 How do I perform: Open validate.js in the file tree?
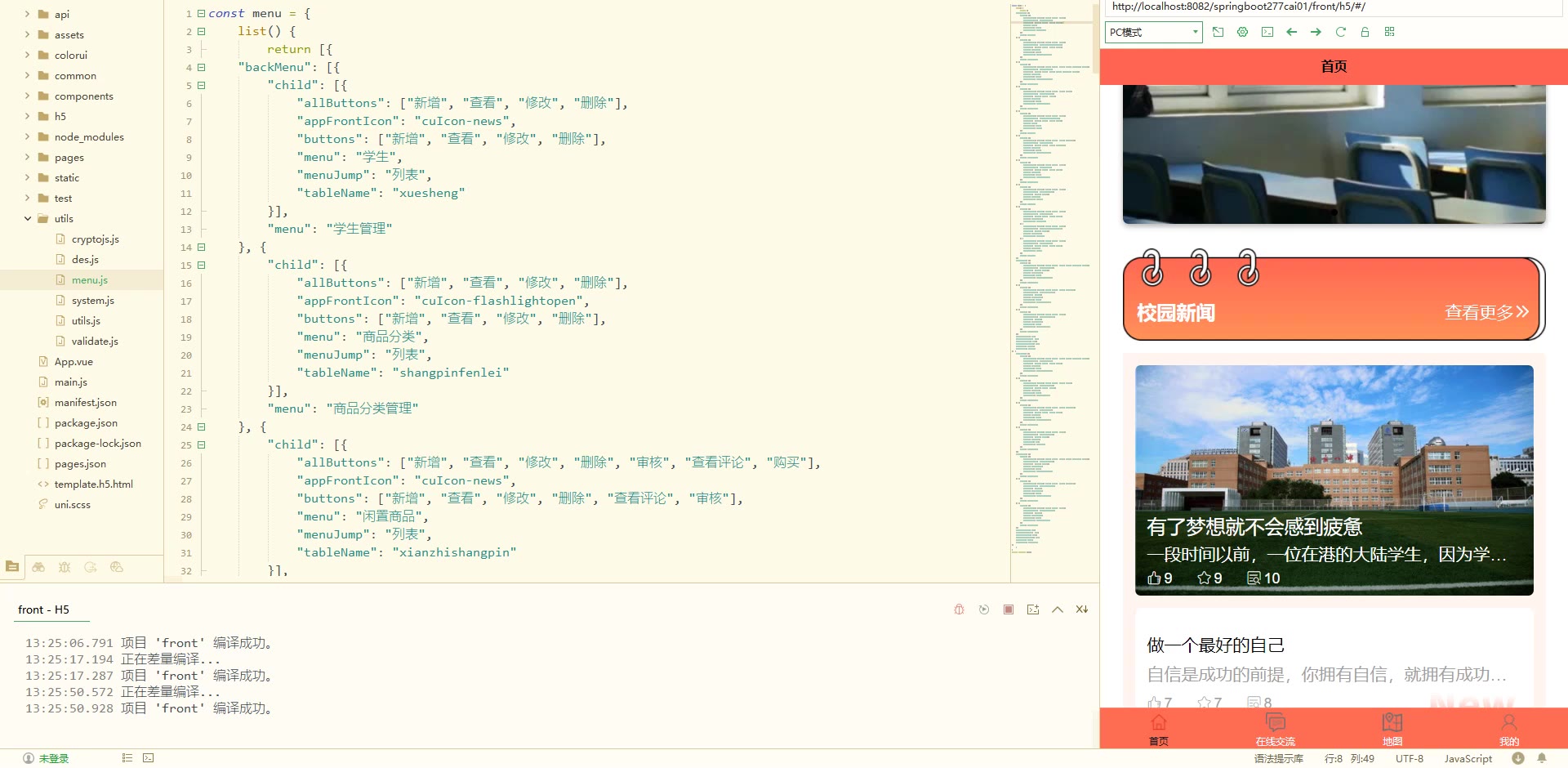(94, 341)
